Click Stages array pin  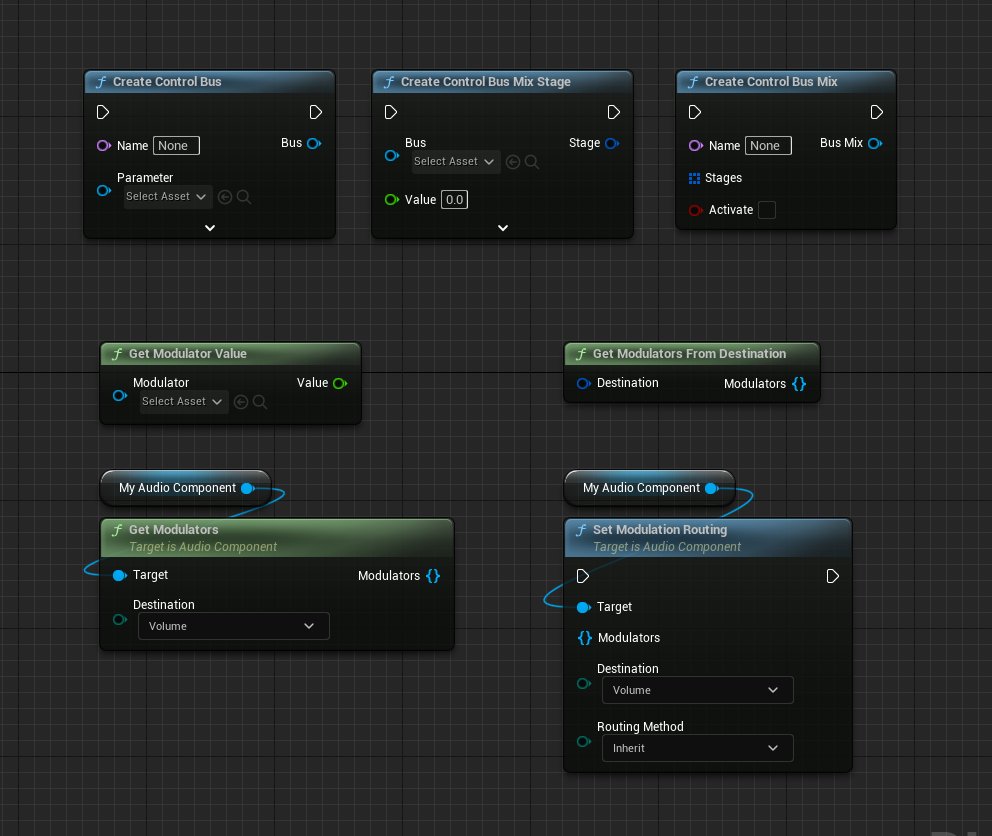(694, 178)
